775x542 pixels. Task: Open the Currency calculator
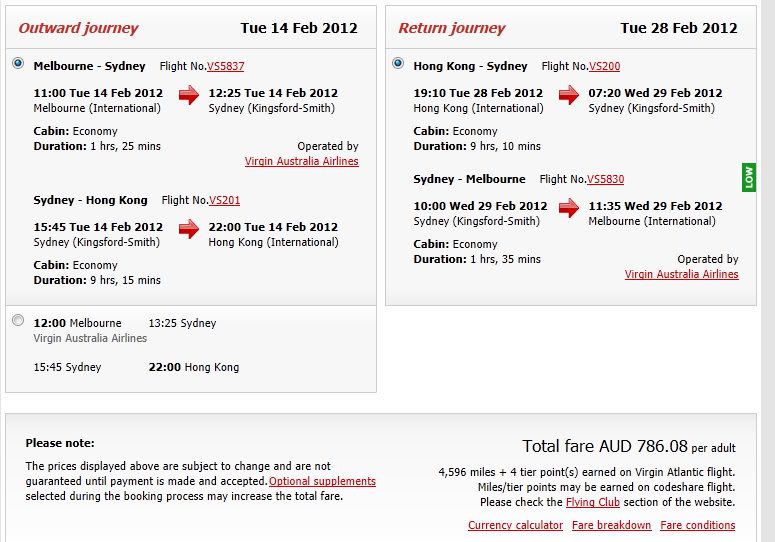[x=516, y=525]
